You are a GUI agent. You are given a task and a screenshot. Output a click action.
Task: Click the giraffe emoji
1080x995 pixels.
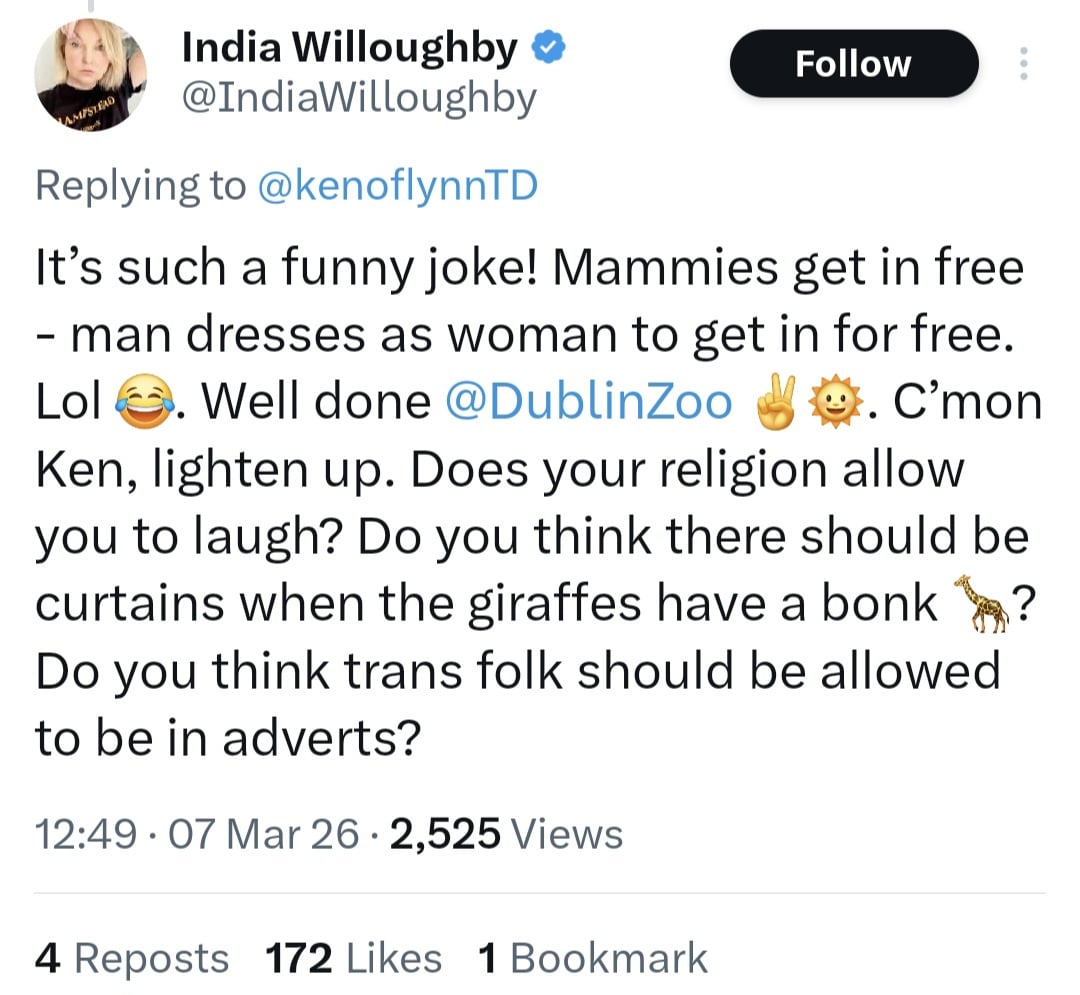[x=980, y=603]
